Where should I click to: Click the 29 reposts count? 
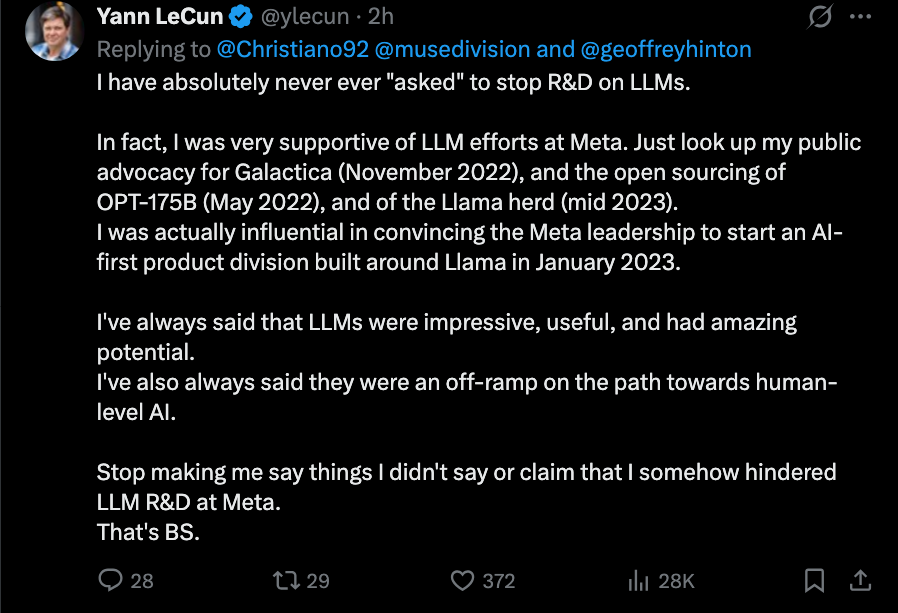(x=318, y=581)
